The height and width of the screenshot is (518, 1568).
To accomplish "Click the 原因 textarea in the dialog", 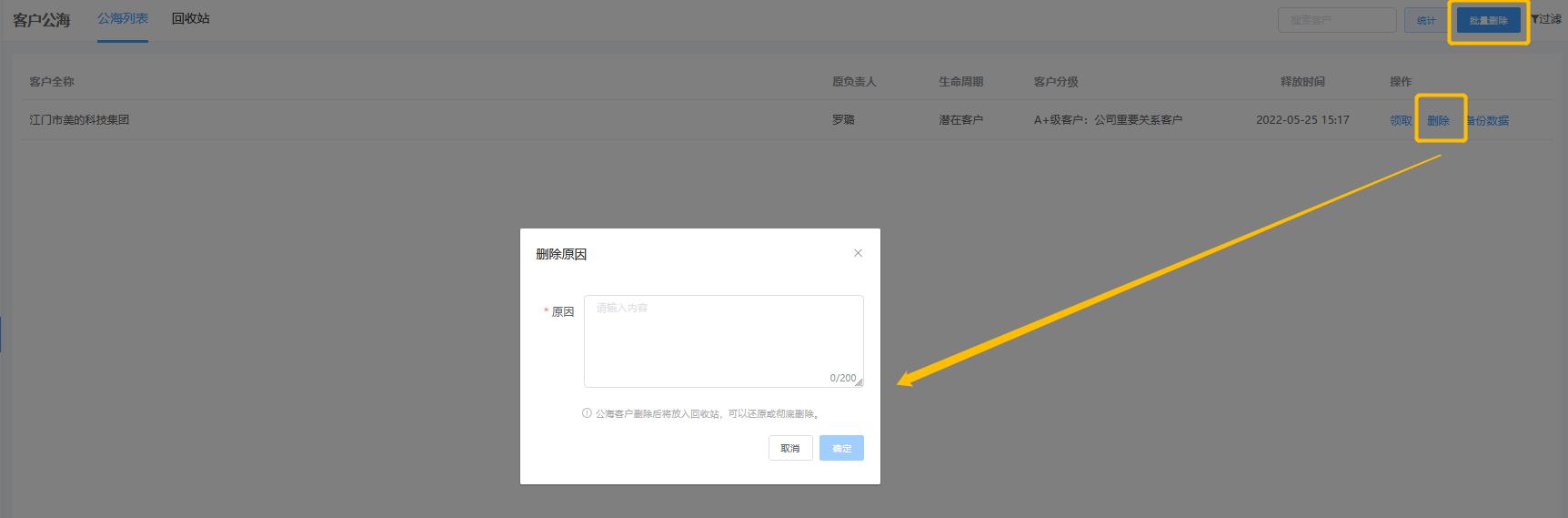I will (x=724, y=341).
